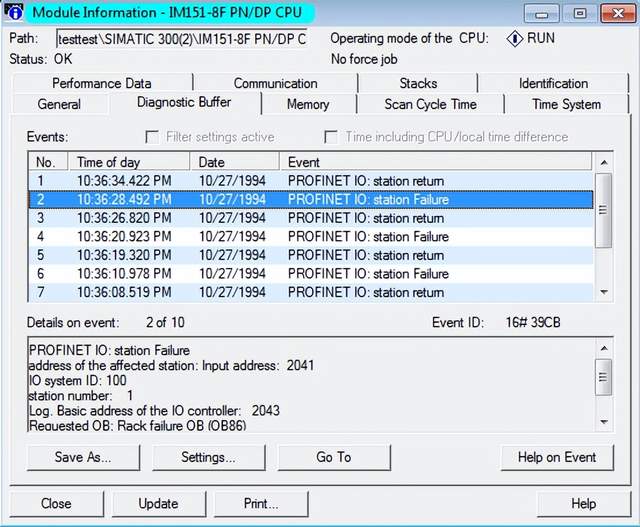Switch to the Memory tab

pos(307,104)
